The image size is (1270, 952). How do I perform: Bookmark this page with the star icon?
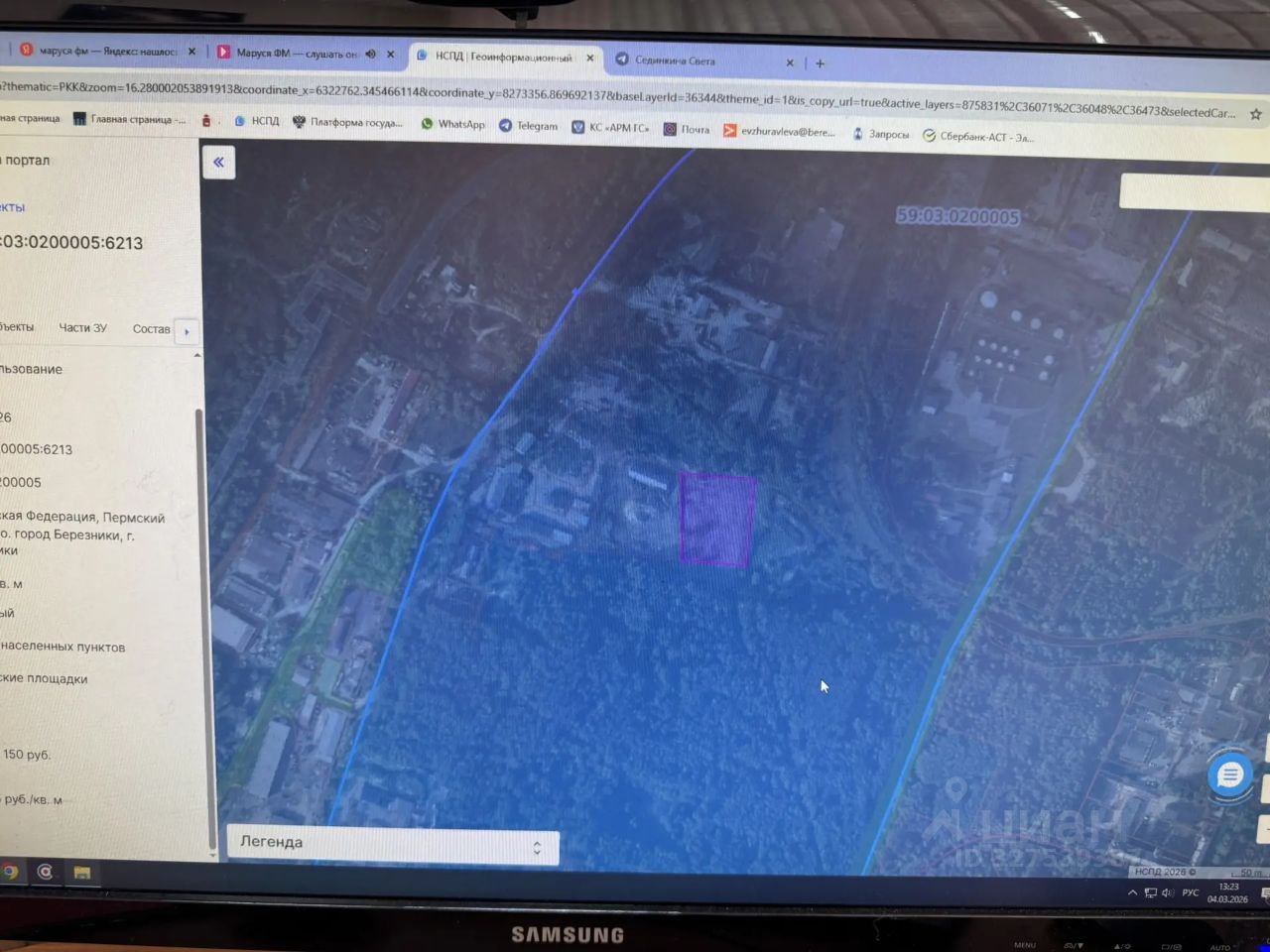[1255, 114]
